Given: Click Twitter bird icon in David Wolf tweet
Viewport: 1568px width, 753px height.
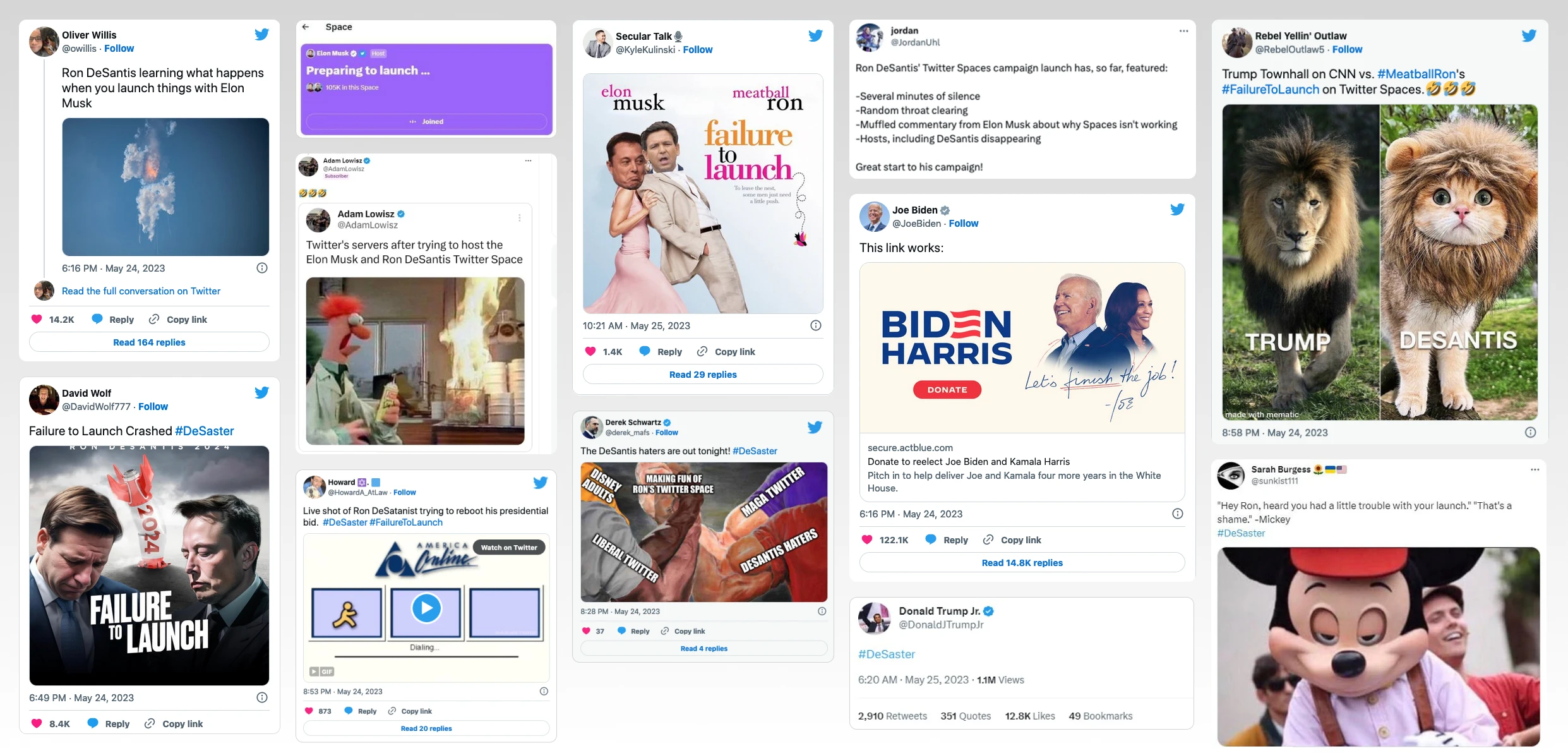Looking at the screenshot, I should pos(261,392).
